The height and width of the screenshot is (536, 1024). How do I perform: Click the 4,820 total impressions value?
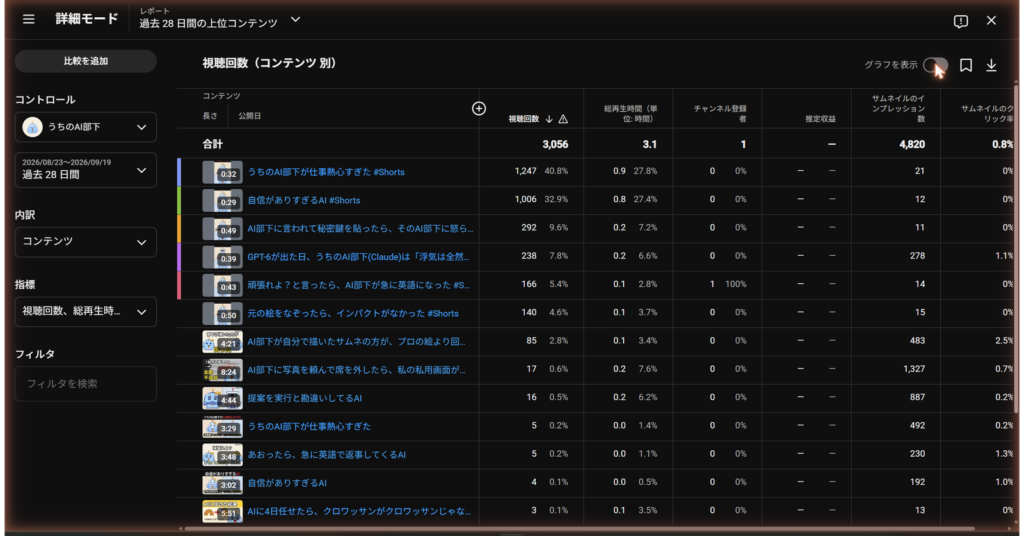click(x=912, y=144)
